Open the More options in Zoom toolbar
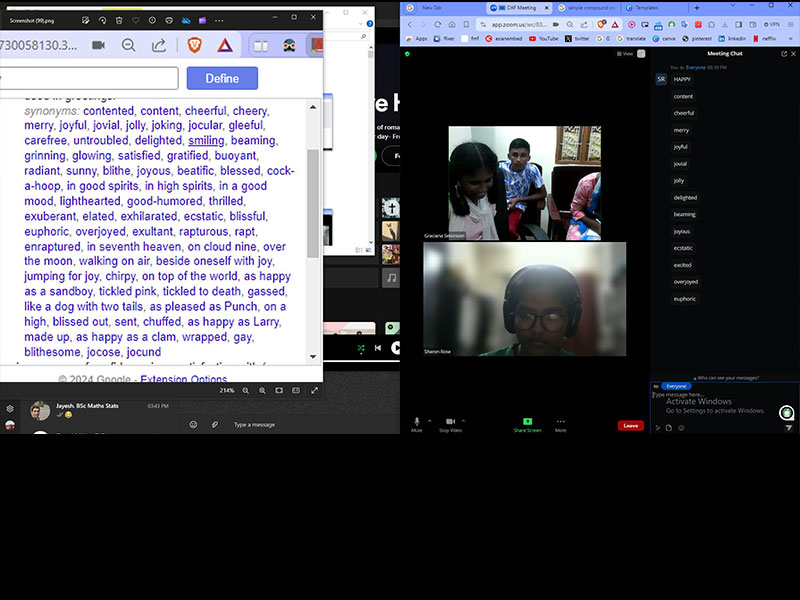Screen dimensions: 800x600 tap(560, 424)
